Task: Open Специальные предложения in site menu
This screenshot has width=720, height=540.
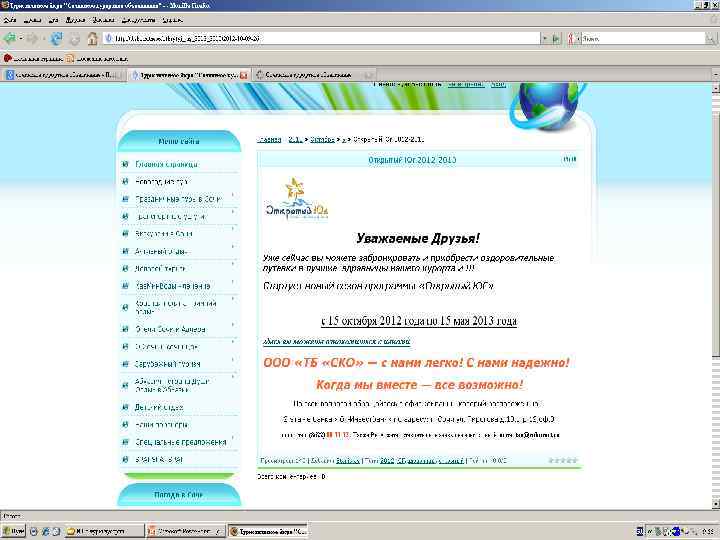Action: 181,442
